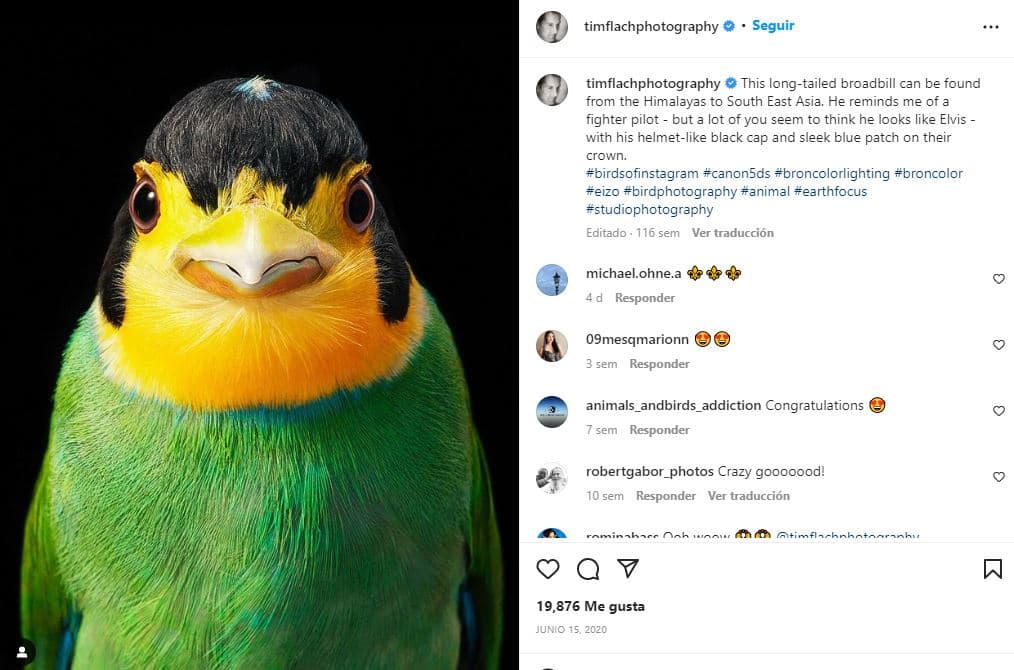Click the broadbill bird photo
Image resolution: width=1014 pixels, height=670 pixels.
coord(260,335)
